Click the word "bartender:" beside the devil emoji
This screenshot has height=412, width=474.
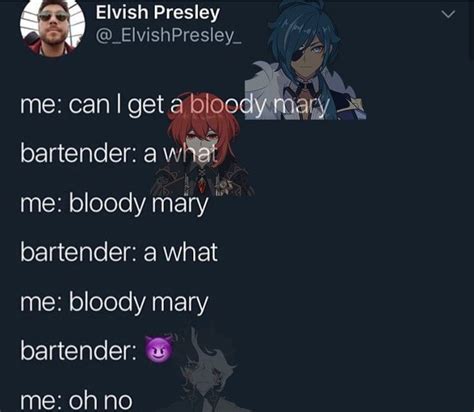click(78, 351)
